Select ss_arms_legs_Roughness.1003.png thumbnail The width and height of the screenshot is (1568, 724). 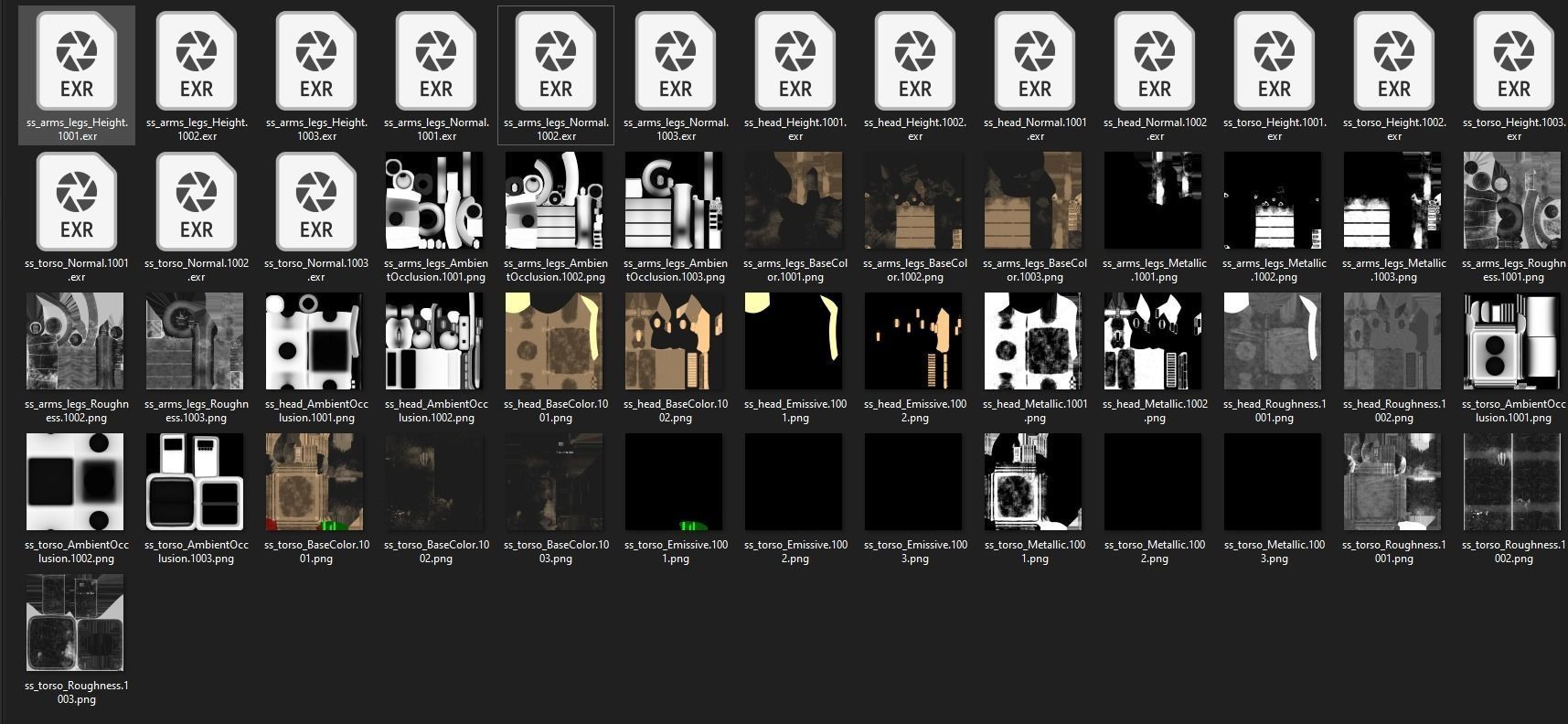coord(195,341)
